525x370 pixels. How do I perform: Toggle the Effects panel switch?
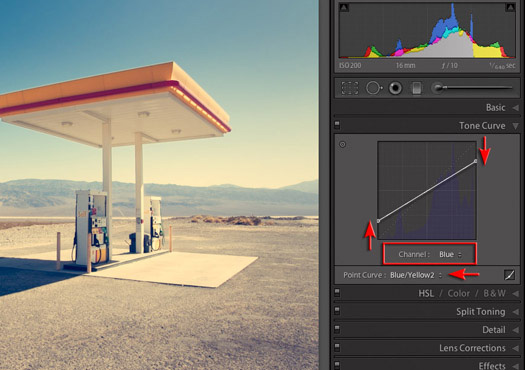coord(337,365)
